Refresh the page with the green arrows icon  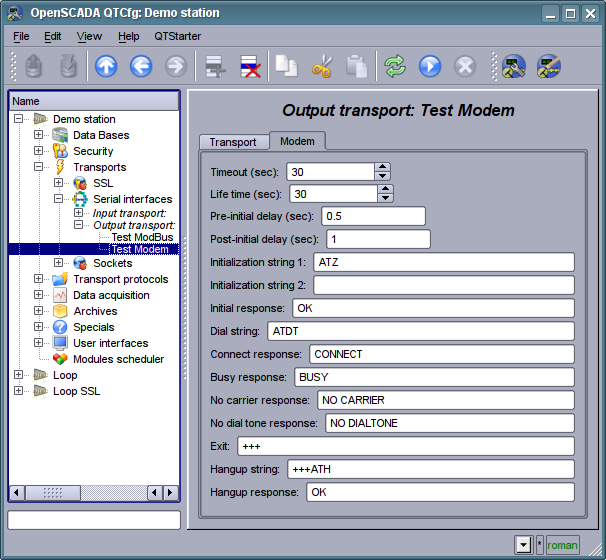point(395,66)
